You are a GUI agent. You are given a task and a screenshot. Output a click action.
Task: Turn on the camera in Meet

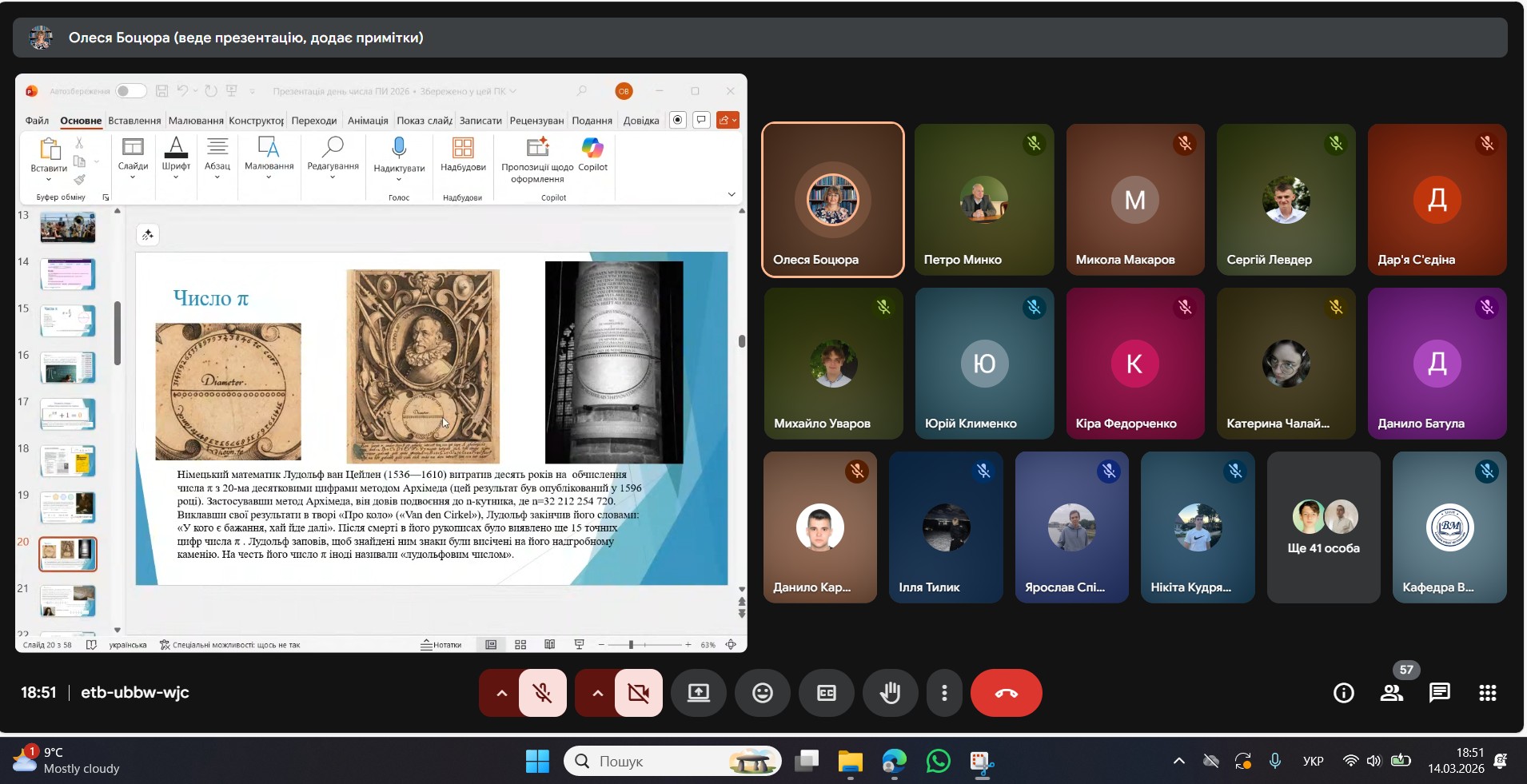638,693
